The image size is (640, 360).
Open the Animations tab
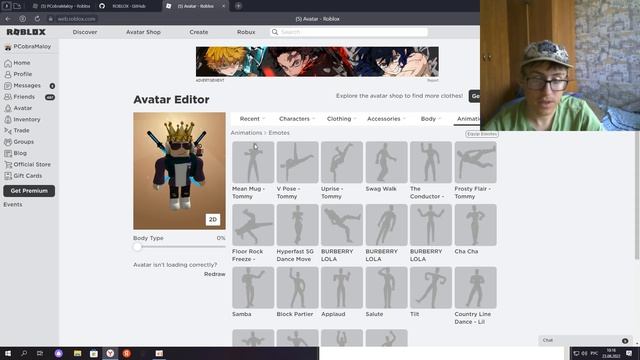click(x=468, y=119)
